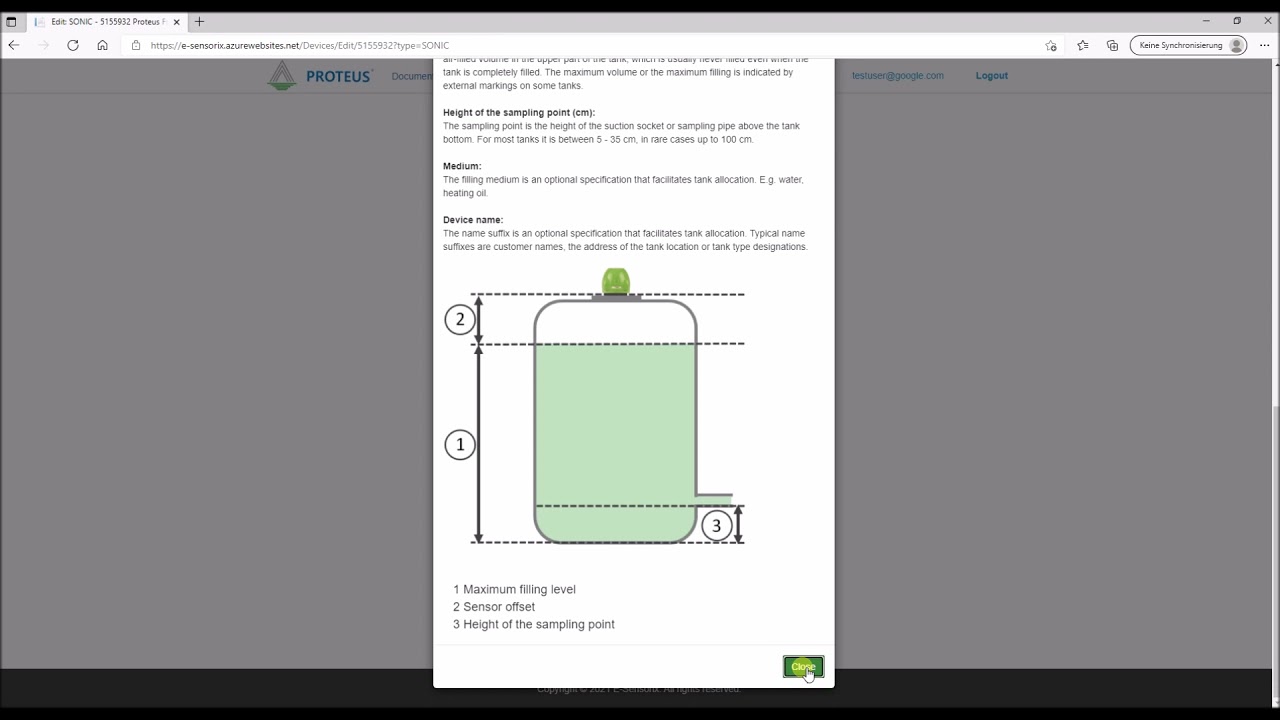Open the Keine Synchronisierung profile button
This screenshot has height=720, width=1280.
[1189, 45]
